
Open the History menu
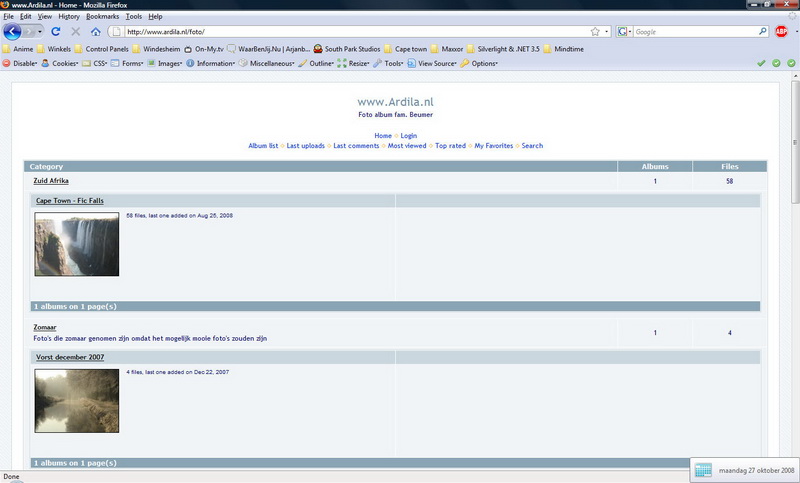tap(69, 16)
